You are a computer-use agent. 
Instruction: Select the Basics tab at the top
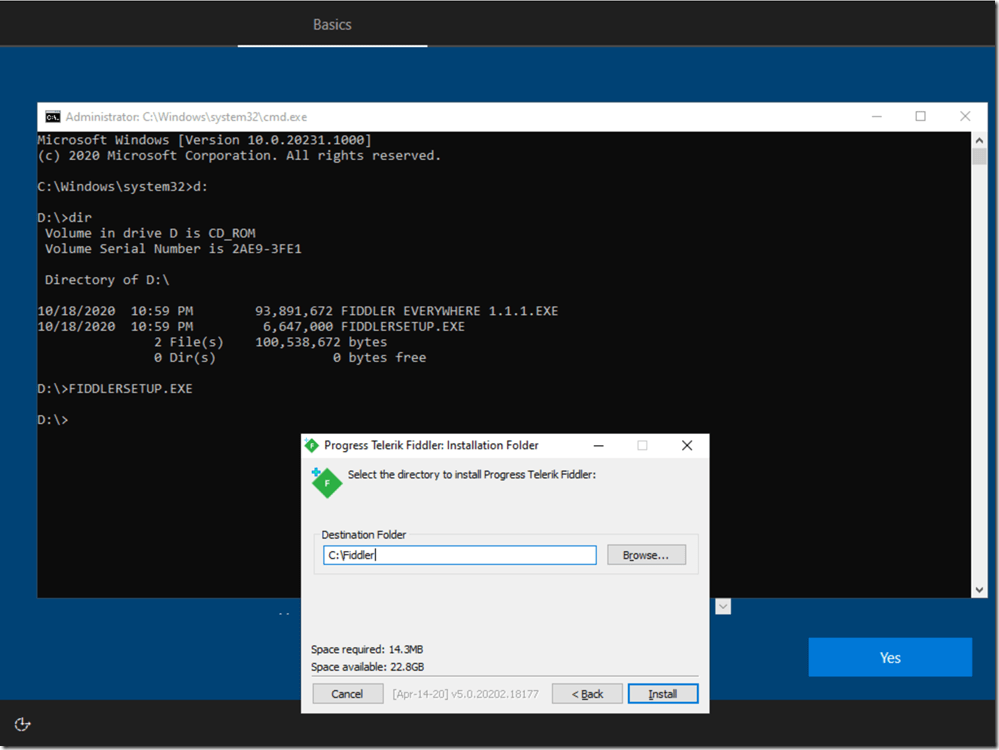click(331, 24)
